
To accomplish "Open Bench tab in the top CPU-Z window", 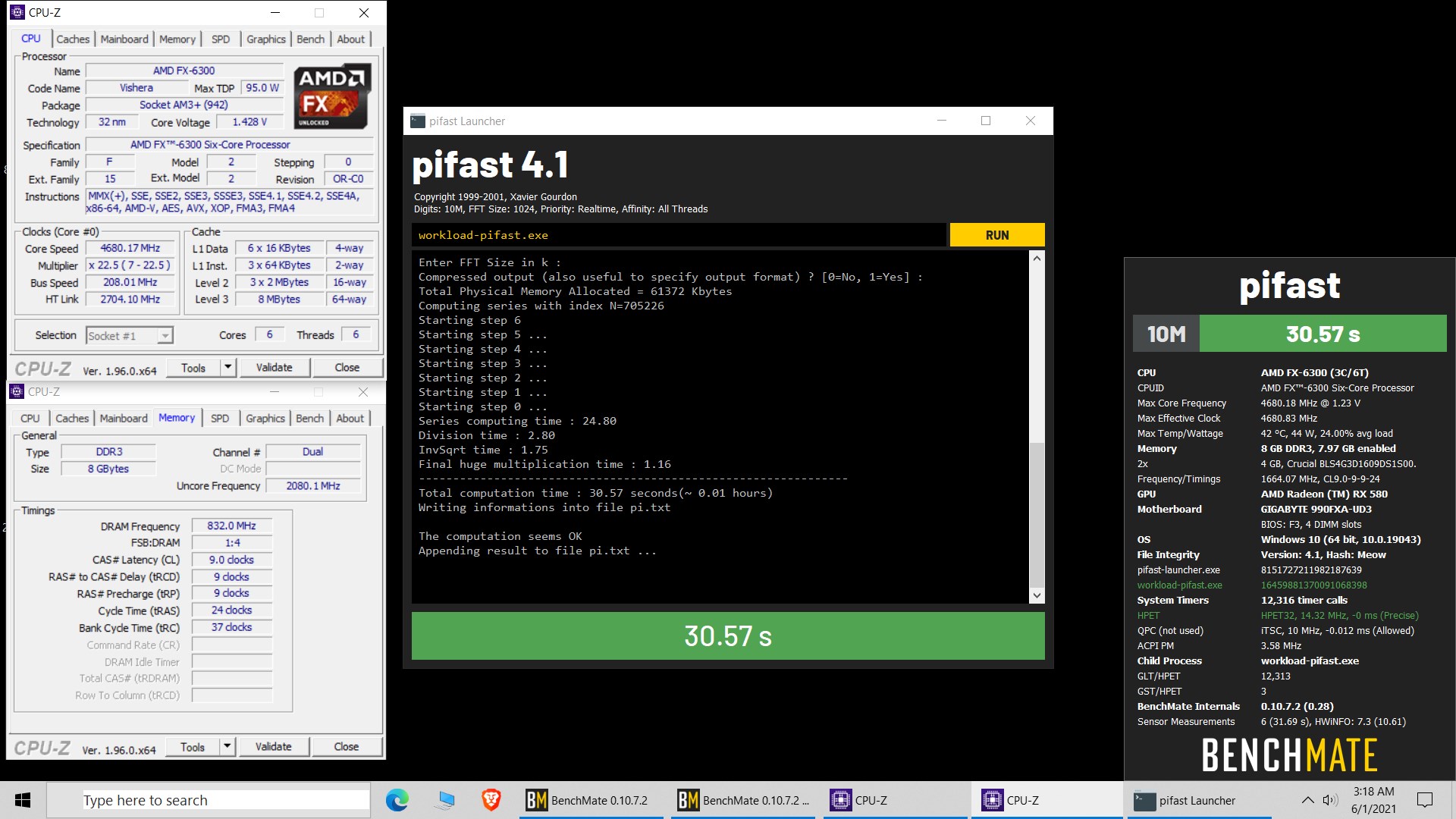I will 310,39.
